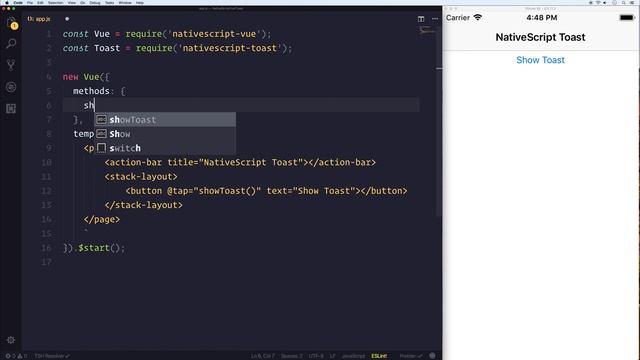Open the Go menu

(x=83, y=2)
